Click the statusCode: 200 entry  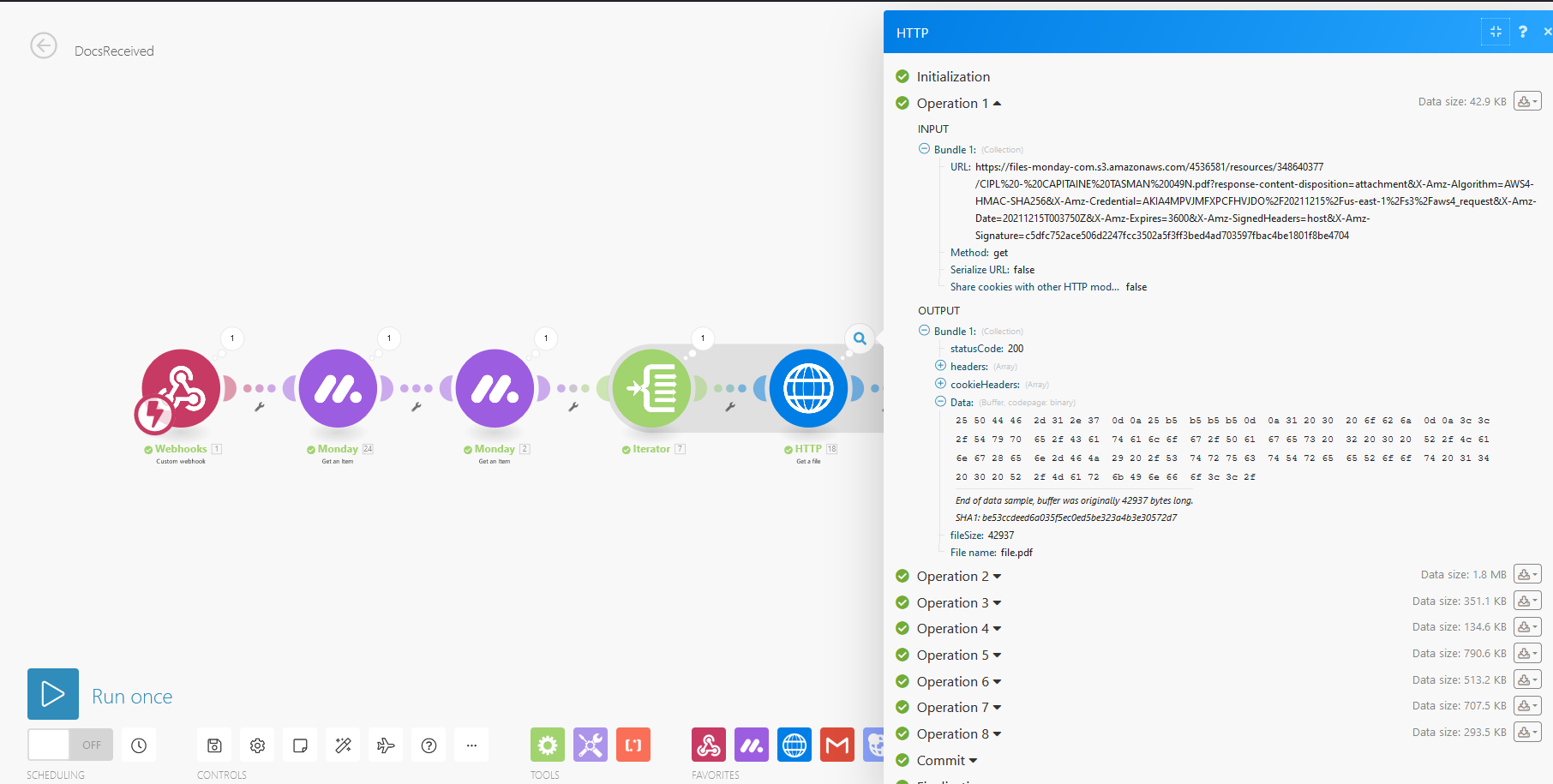pos(986,349)
